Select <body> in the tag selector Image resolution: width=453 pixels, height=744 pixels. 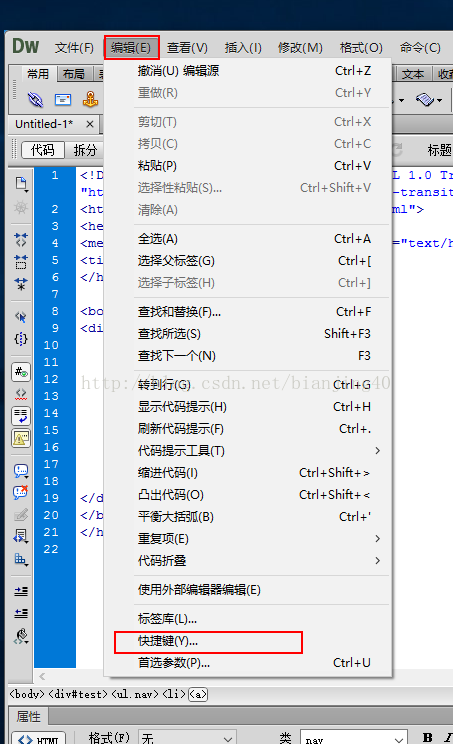click(27, 694)
